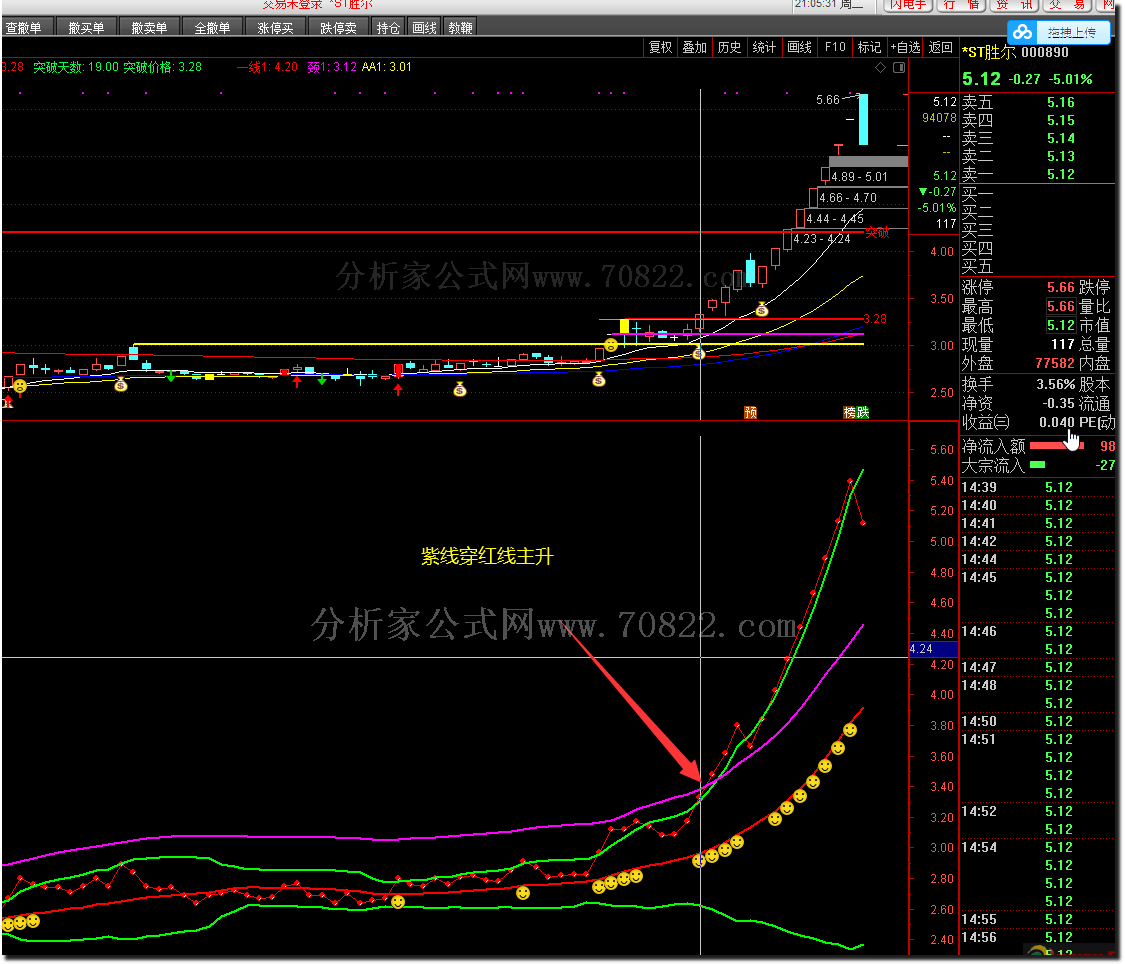Toggle the panel layout icon beside the diamond
Image resolution: width=1125 pixels, height=964 pixels.
pos(899,67)
